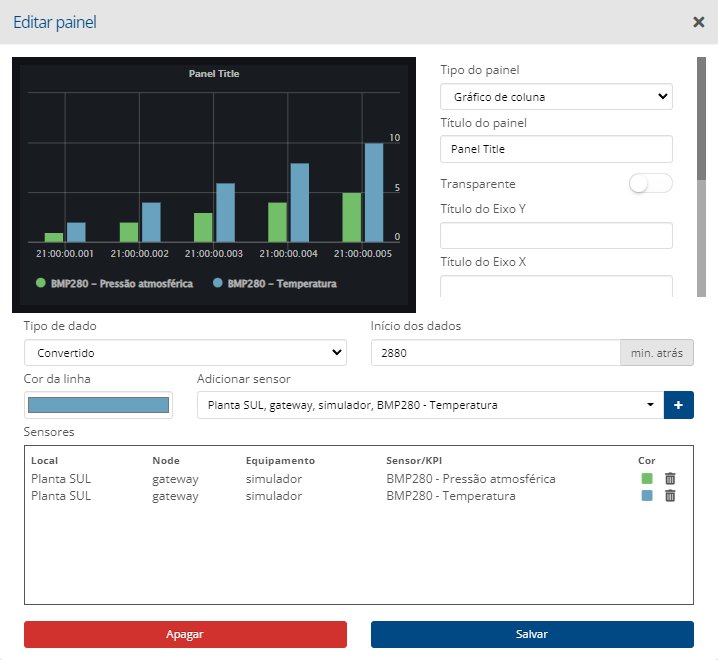Open the Tipo de dado dropdown
718x660 pixels.
[x=185, y=353]
